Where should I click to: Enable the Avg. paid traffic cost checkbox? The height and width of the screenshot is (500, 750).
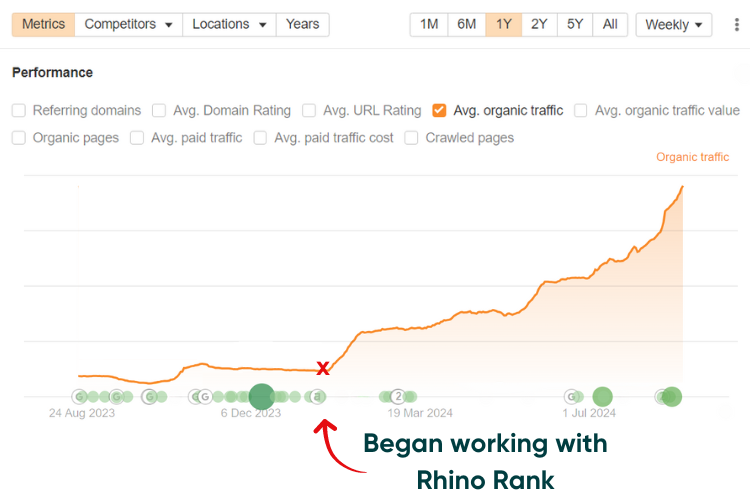(x=260, y=138)
